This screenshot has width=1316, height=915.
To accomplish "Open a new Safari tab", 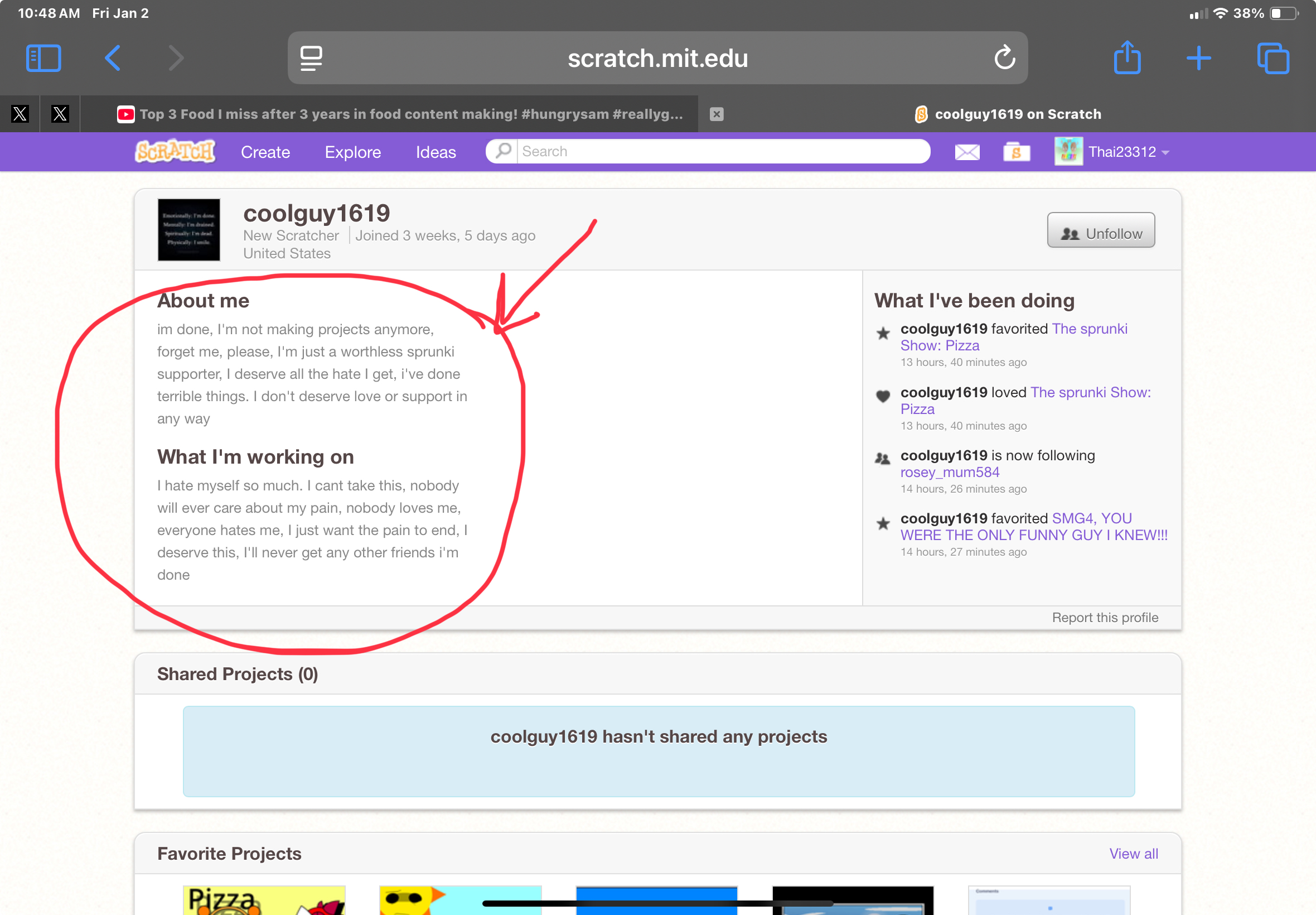I will [x=1198, y=59].
